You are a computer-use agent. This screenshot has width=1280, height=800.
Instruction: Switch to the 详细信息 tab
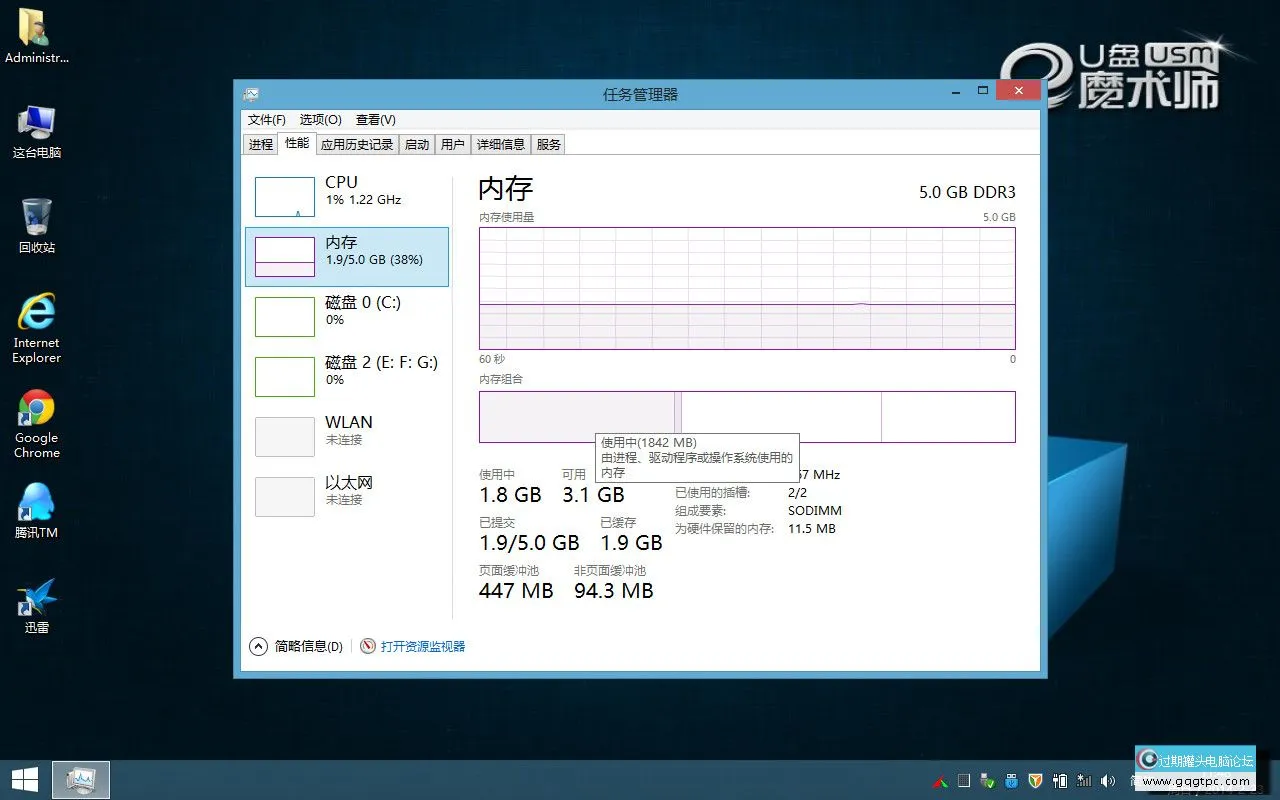pos(501,143)
